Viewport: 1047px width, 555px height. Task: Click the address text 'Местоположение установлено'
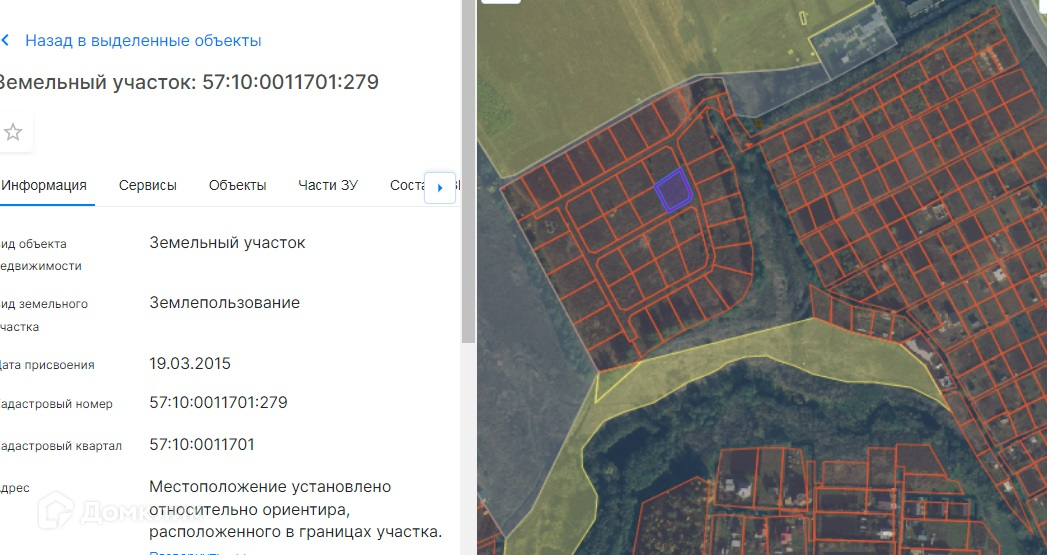(x=270, y=486)
